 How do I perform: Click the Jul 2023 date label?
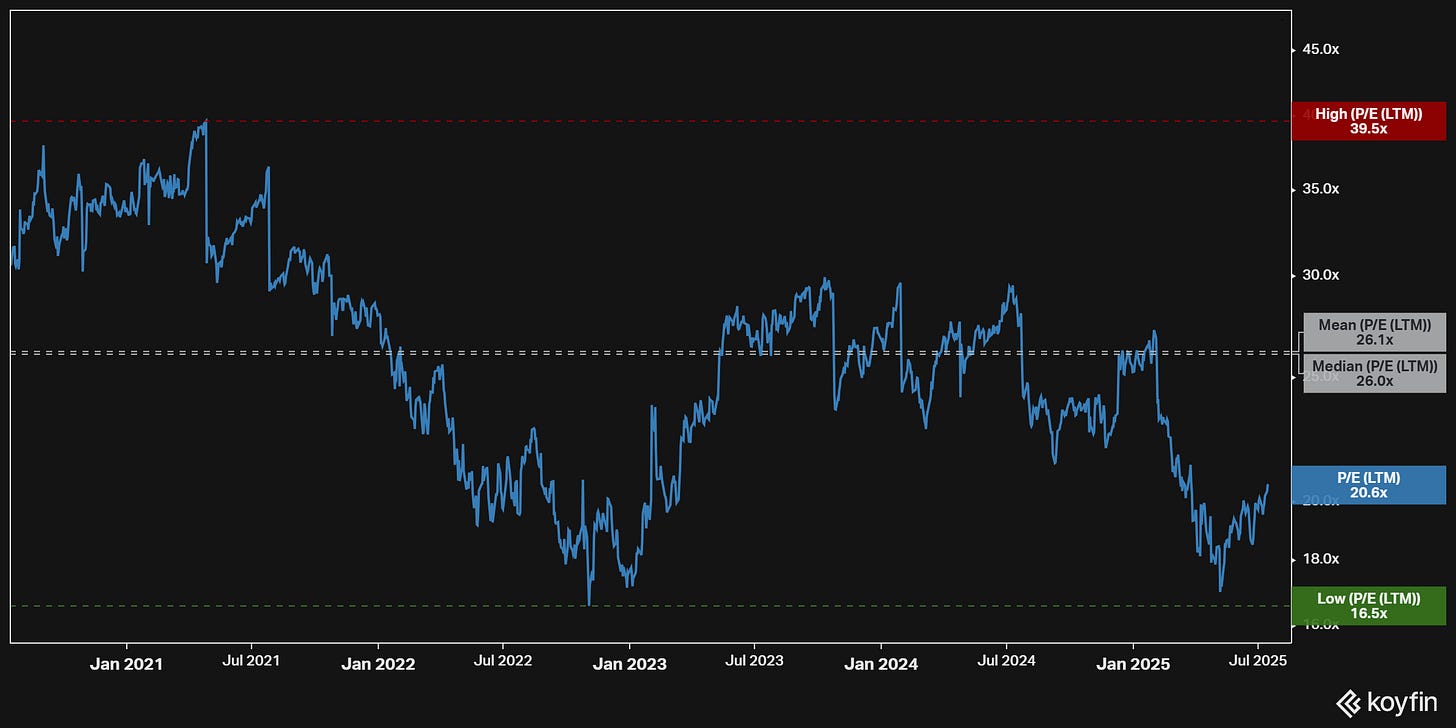753,661
